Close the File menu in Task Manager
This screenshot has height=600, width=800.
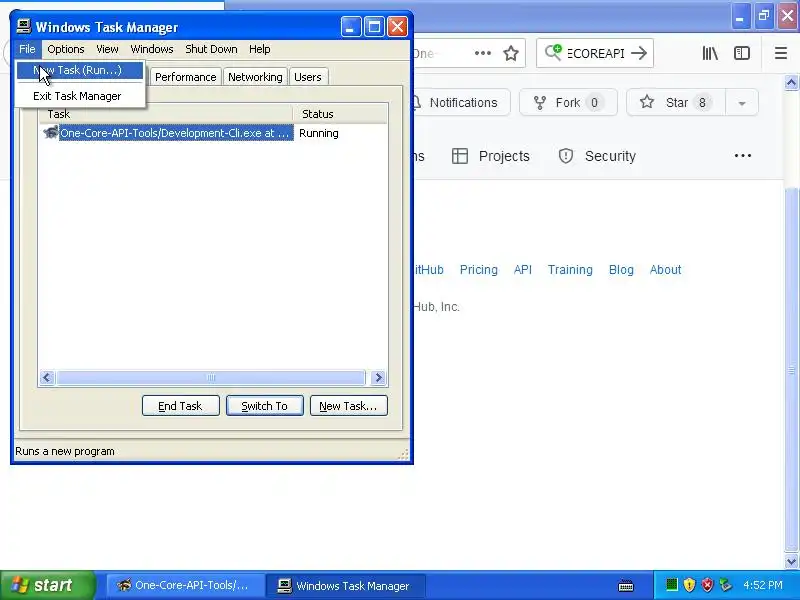27,49
